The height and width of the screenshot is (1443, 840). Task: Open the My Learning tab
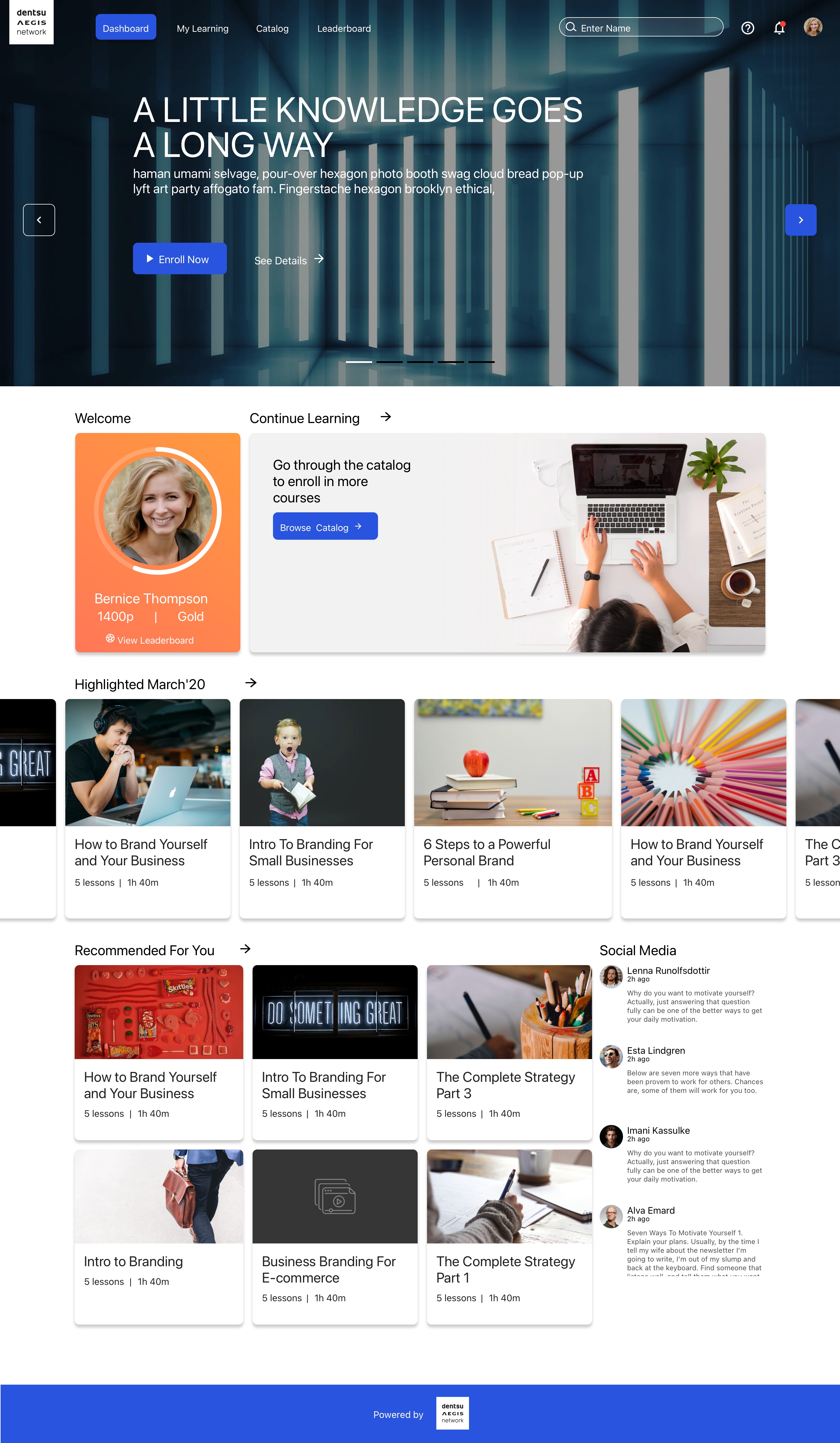pyautogui.click(x=203, y=29)
